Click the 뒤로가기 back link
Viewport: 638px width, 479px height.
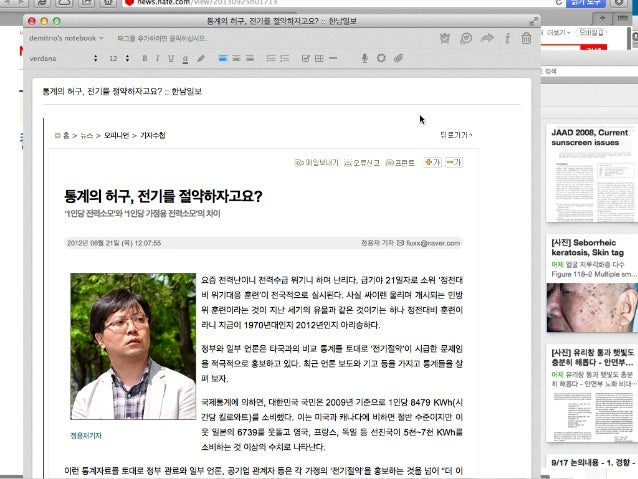pos(456,135)
